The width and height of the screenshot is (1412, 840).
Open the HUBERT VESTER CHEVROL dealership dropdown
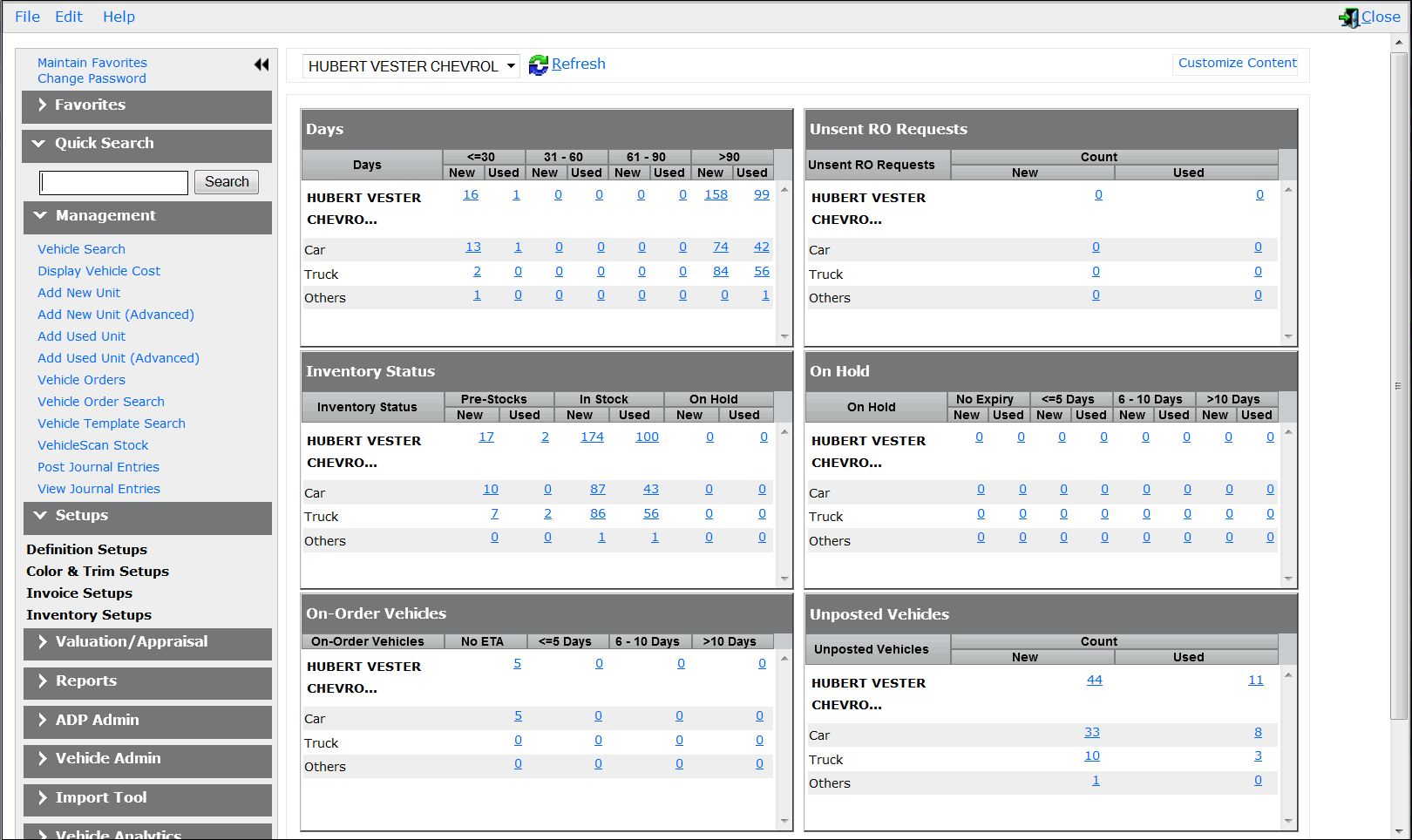pyautogui.click(x=411, y=66)
